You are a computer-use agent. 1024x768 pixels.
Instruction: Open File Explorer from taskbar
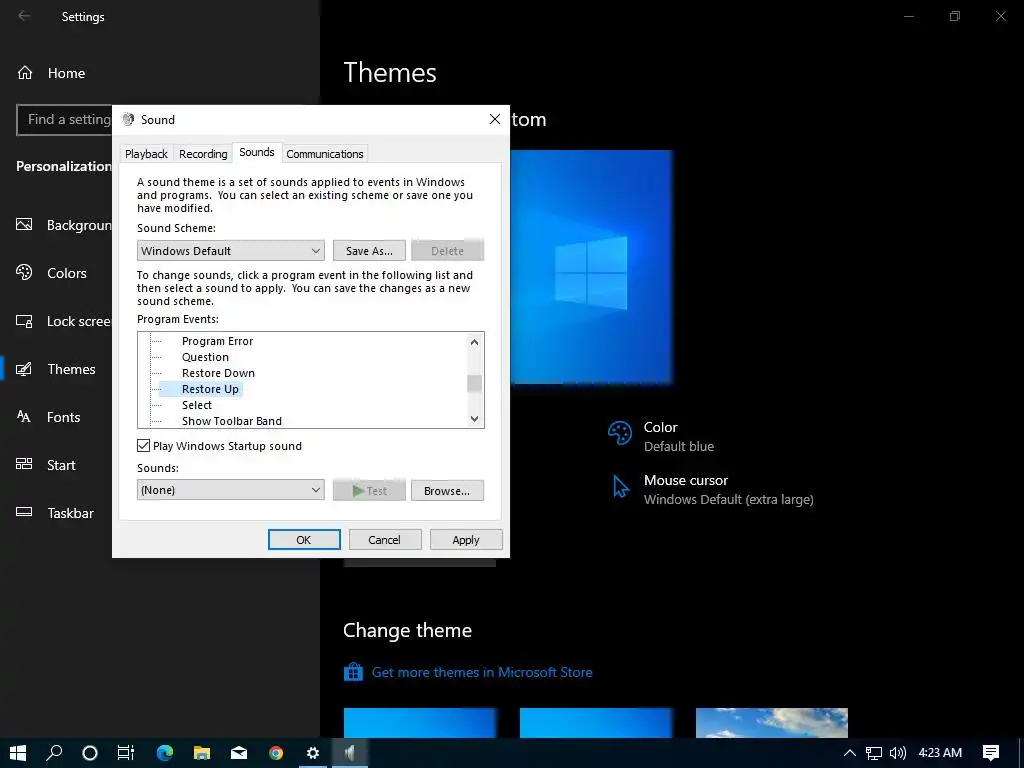click(202, 753)
